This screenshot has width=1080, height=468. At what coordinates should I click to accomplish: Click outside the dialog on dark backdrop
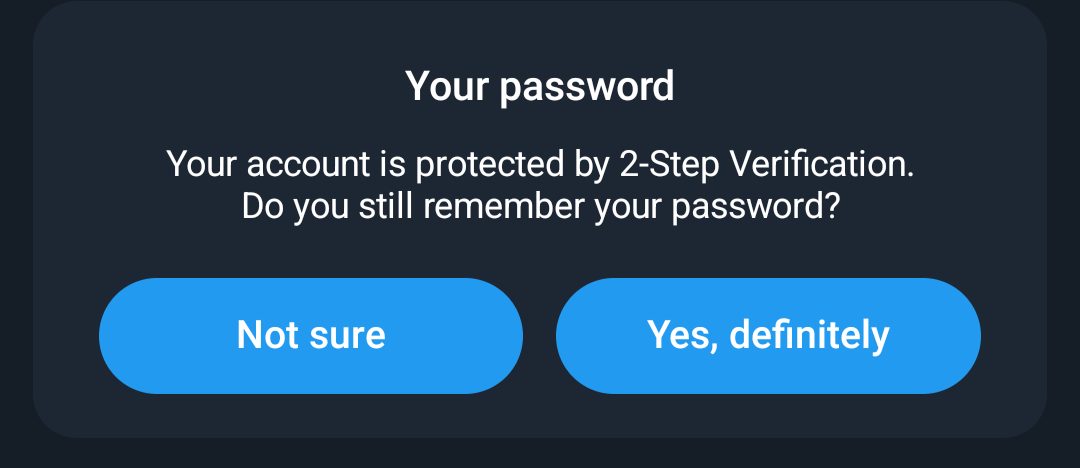pos(540,454)
